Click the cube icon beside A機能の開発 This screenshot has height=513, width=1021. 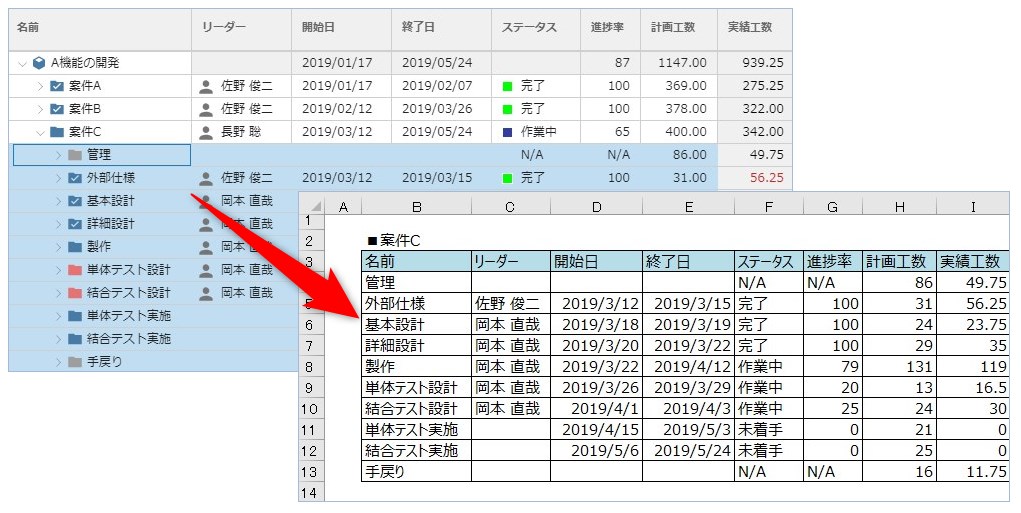point(39,63)
